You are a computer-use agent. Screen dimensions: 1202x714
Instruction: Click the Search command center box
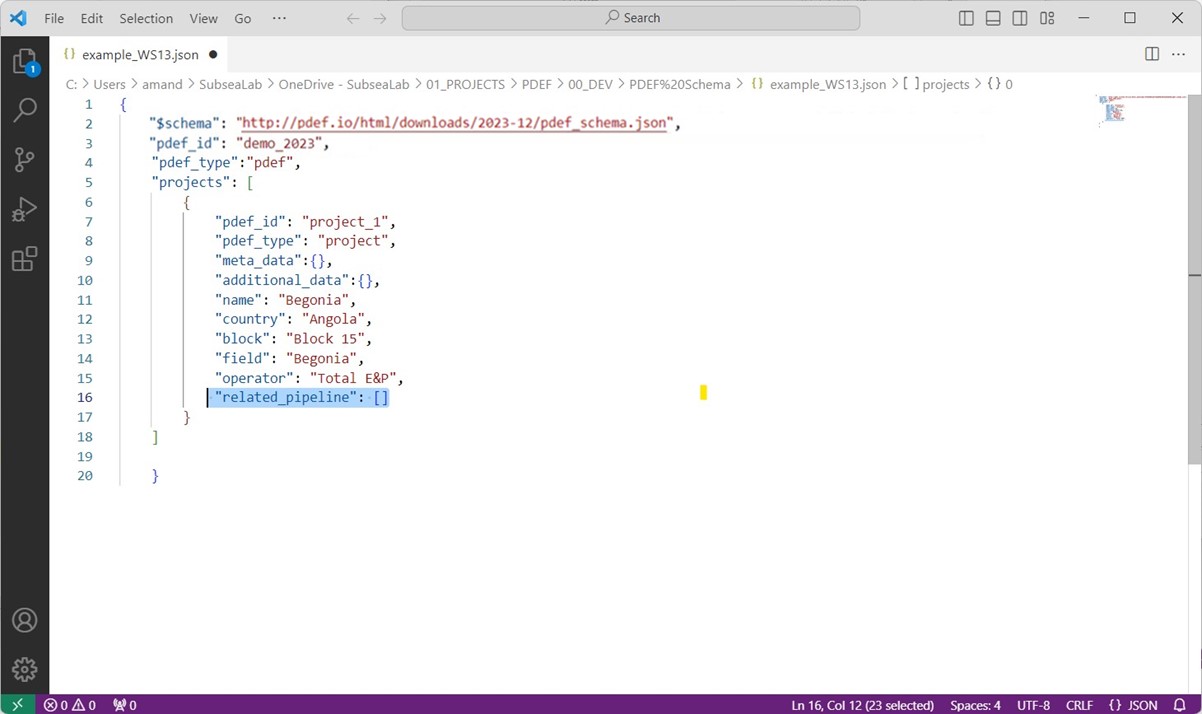click(631, 18)
